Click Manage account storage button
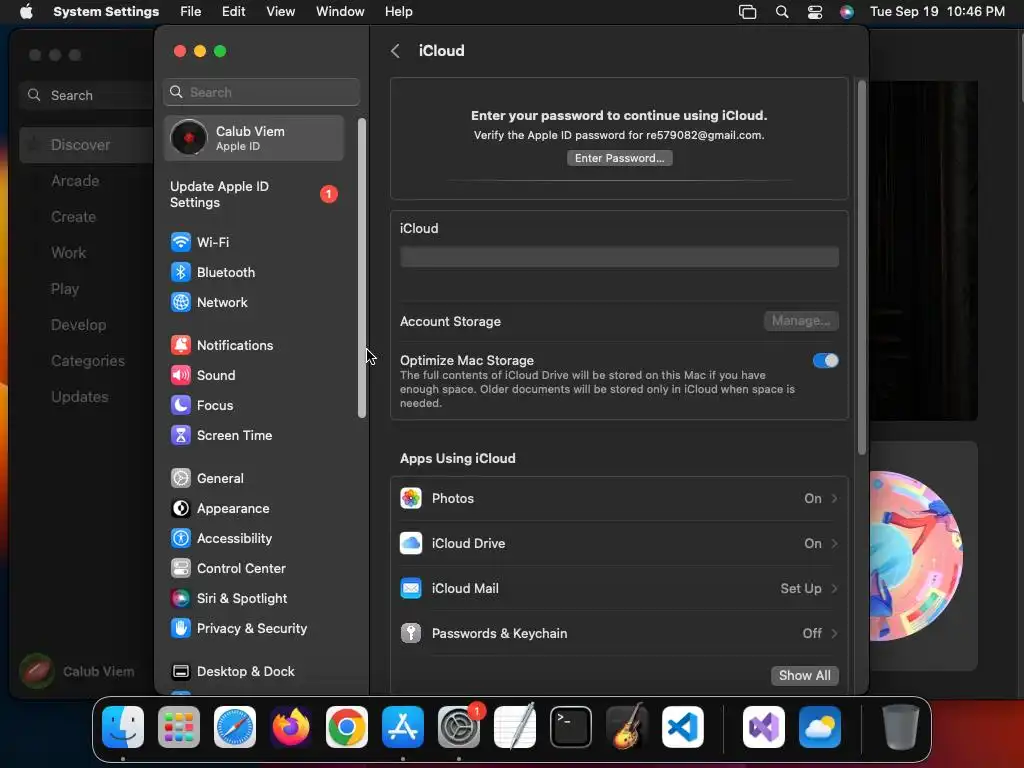This screenshot has height=768, width=1024. (801, 321)
